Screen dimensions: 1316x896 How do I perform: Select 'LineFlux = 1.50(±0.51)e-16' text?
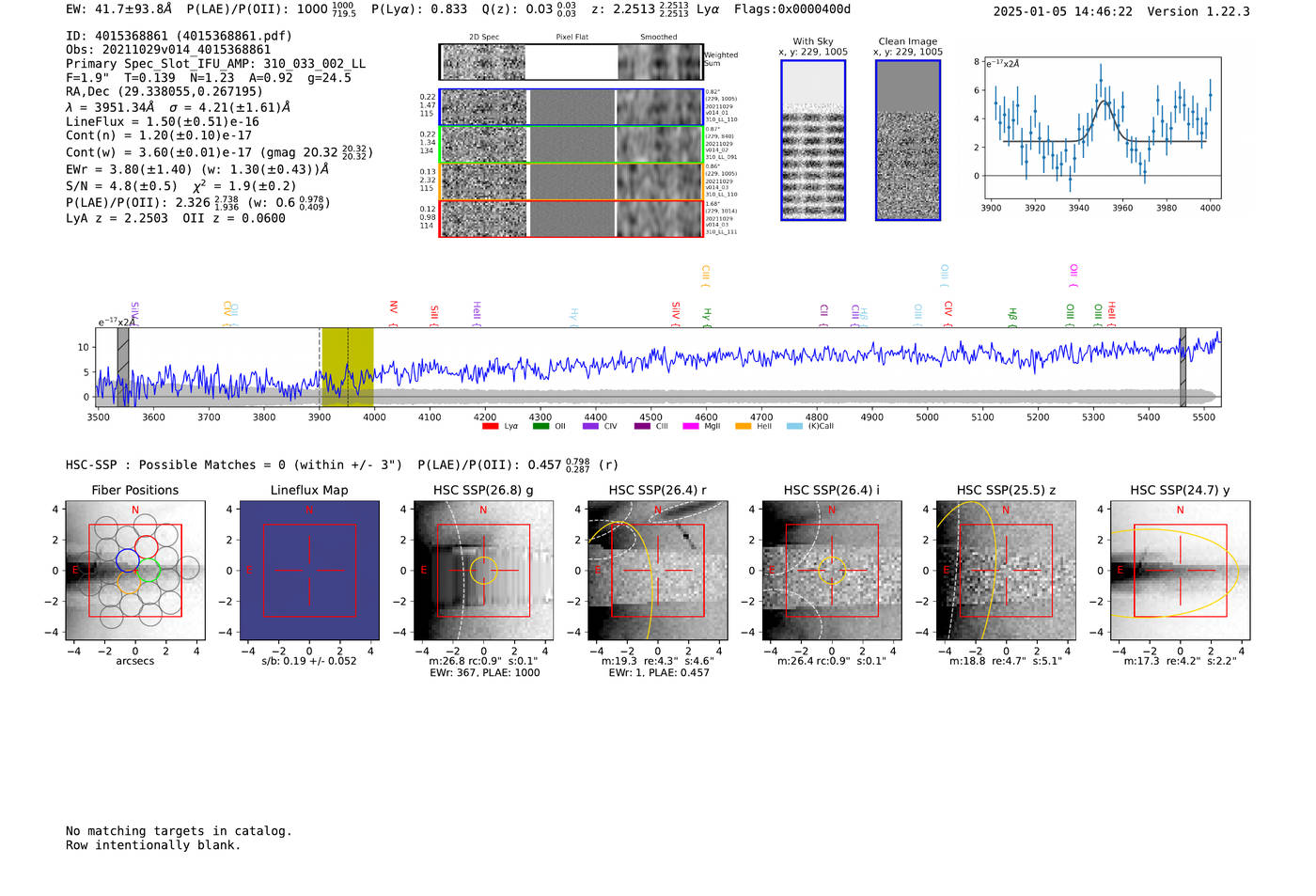click(x=163, y=121)
